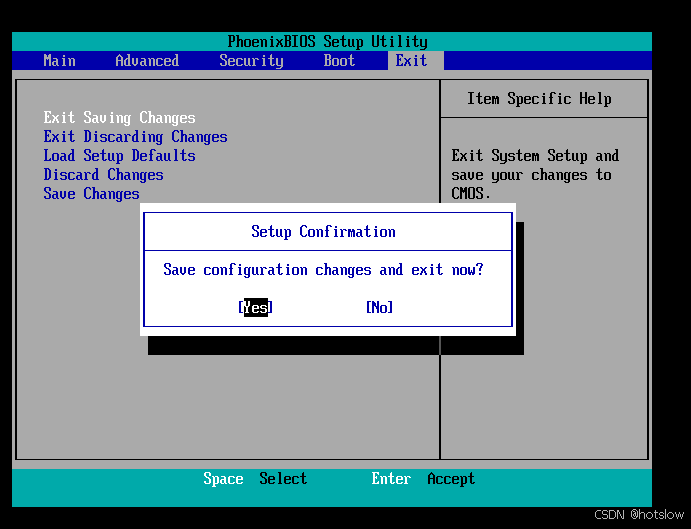Image resolution: width=691 pixels, height=529 pixels.
Task: Click the PhoenixBIOS Setup Utility title
Action: 327,41
